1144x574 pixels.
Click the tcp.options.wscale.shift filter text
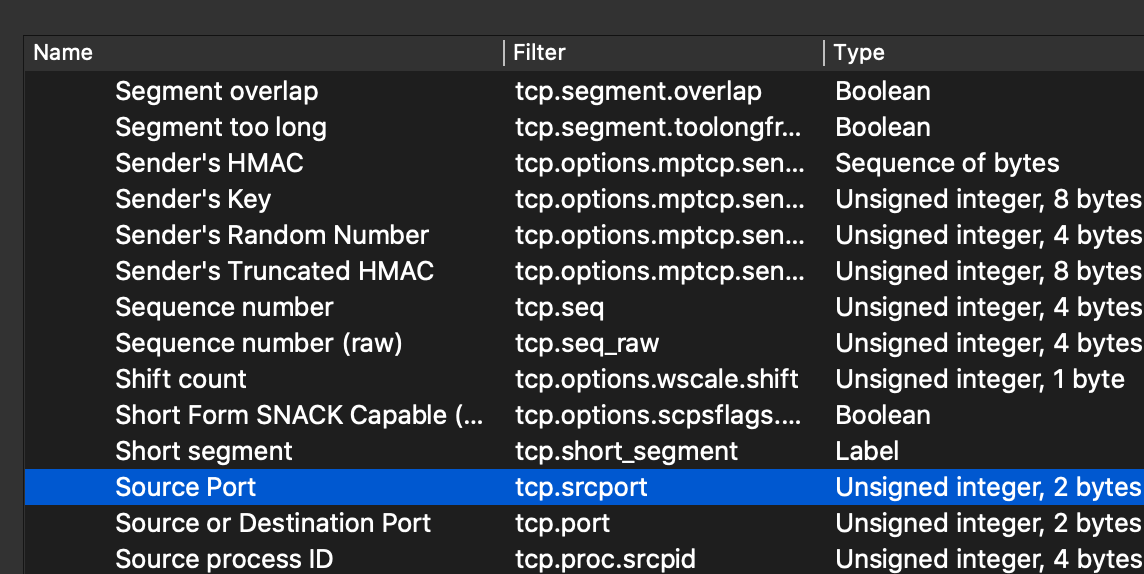click(x=656, y=379)
